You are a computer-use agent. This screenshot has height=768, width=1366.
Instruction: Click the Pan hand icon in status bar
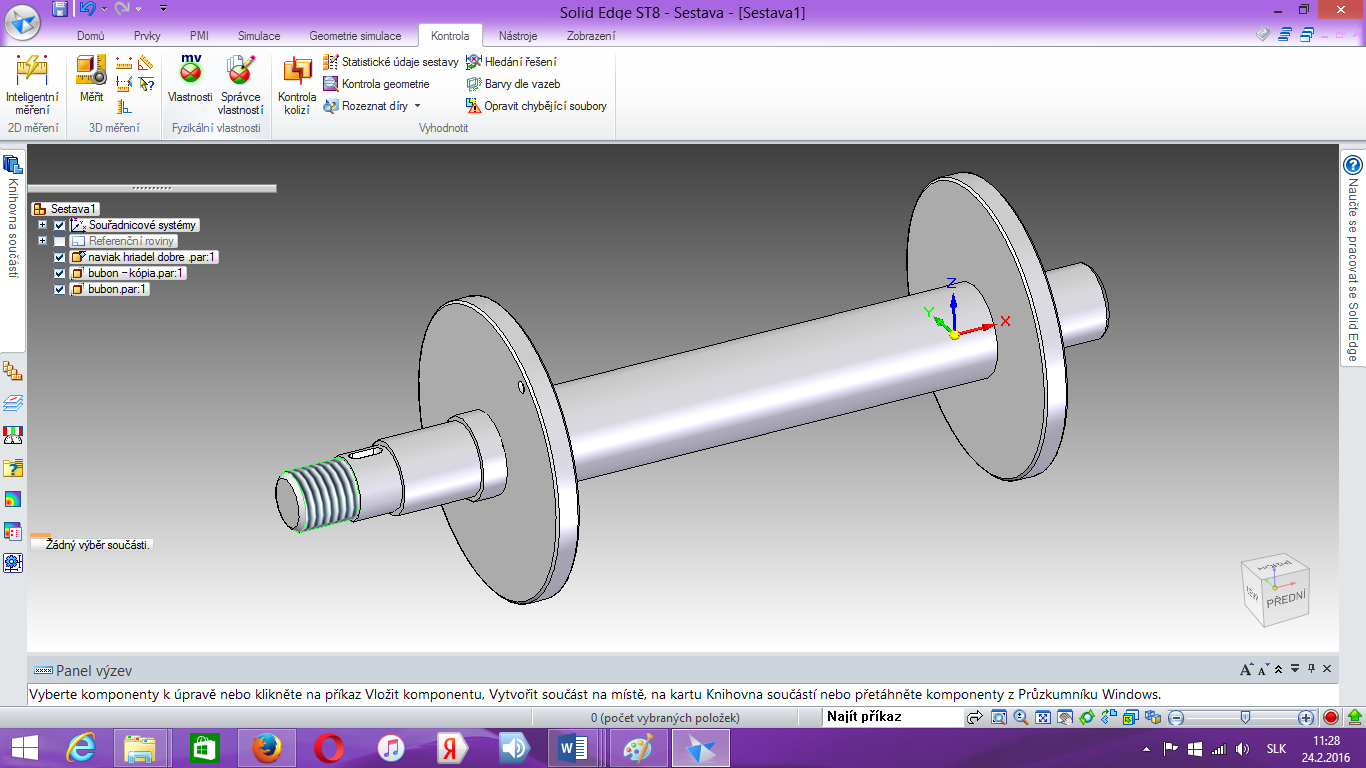click(1064, 718)
